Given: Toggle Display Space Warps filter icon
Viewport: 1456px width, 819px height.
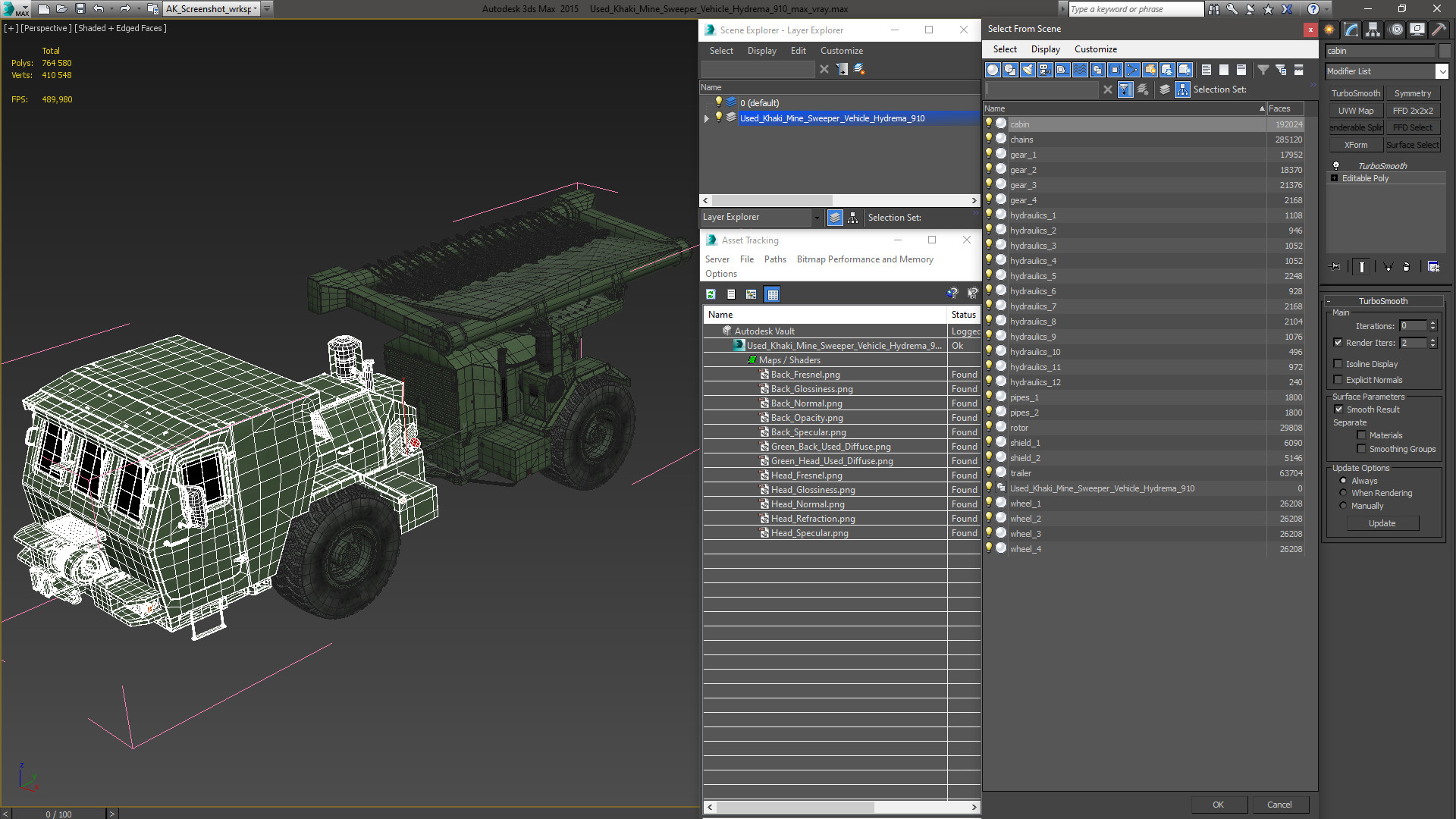Looking at the screenshot, I should click(1080, 70).
